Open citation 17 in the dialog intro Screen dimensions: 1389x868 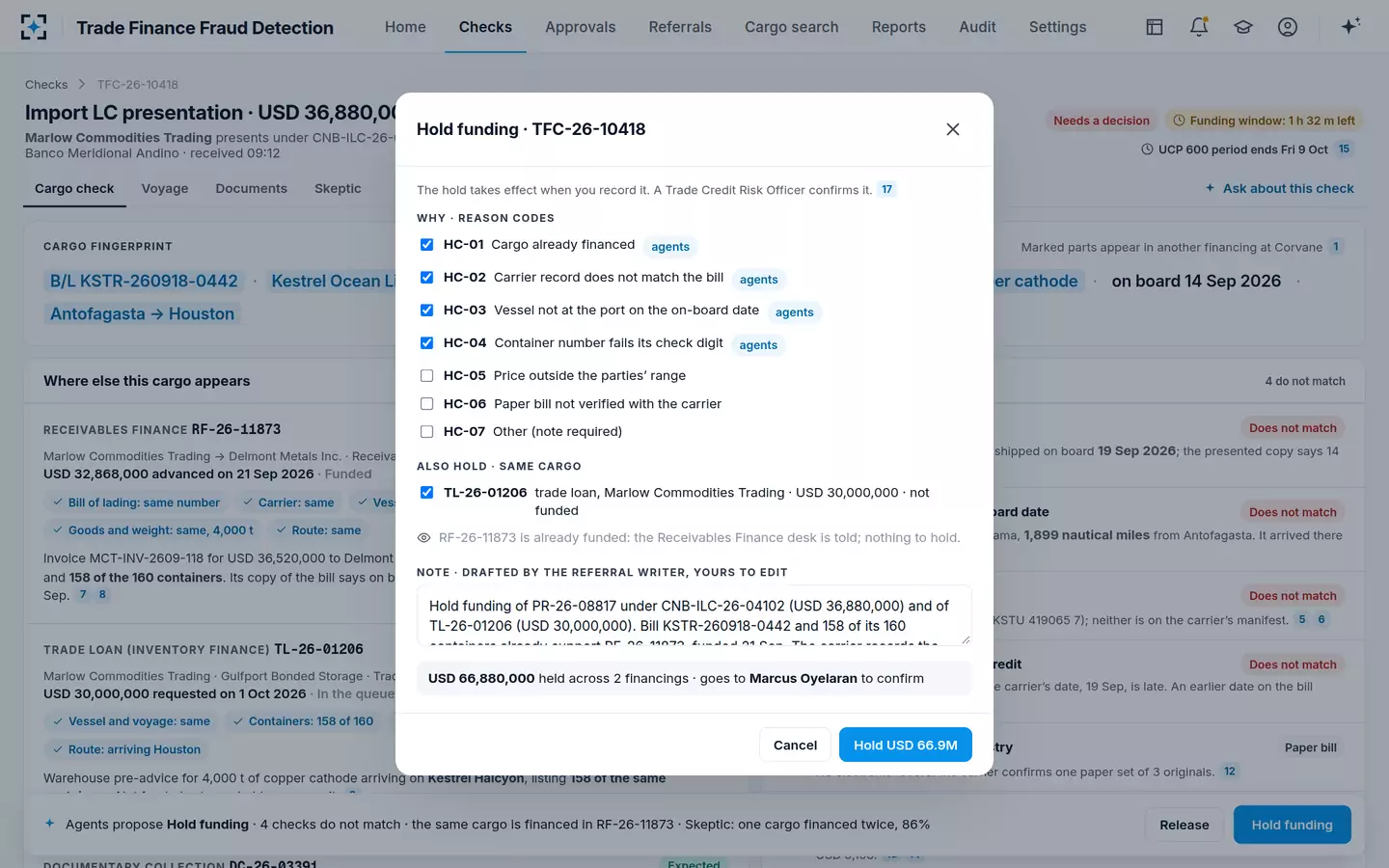tap(887, 189)
